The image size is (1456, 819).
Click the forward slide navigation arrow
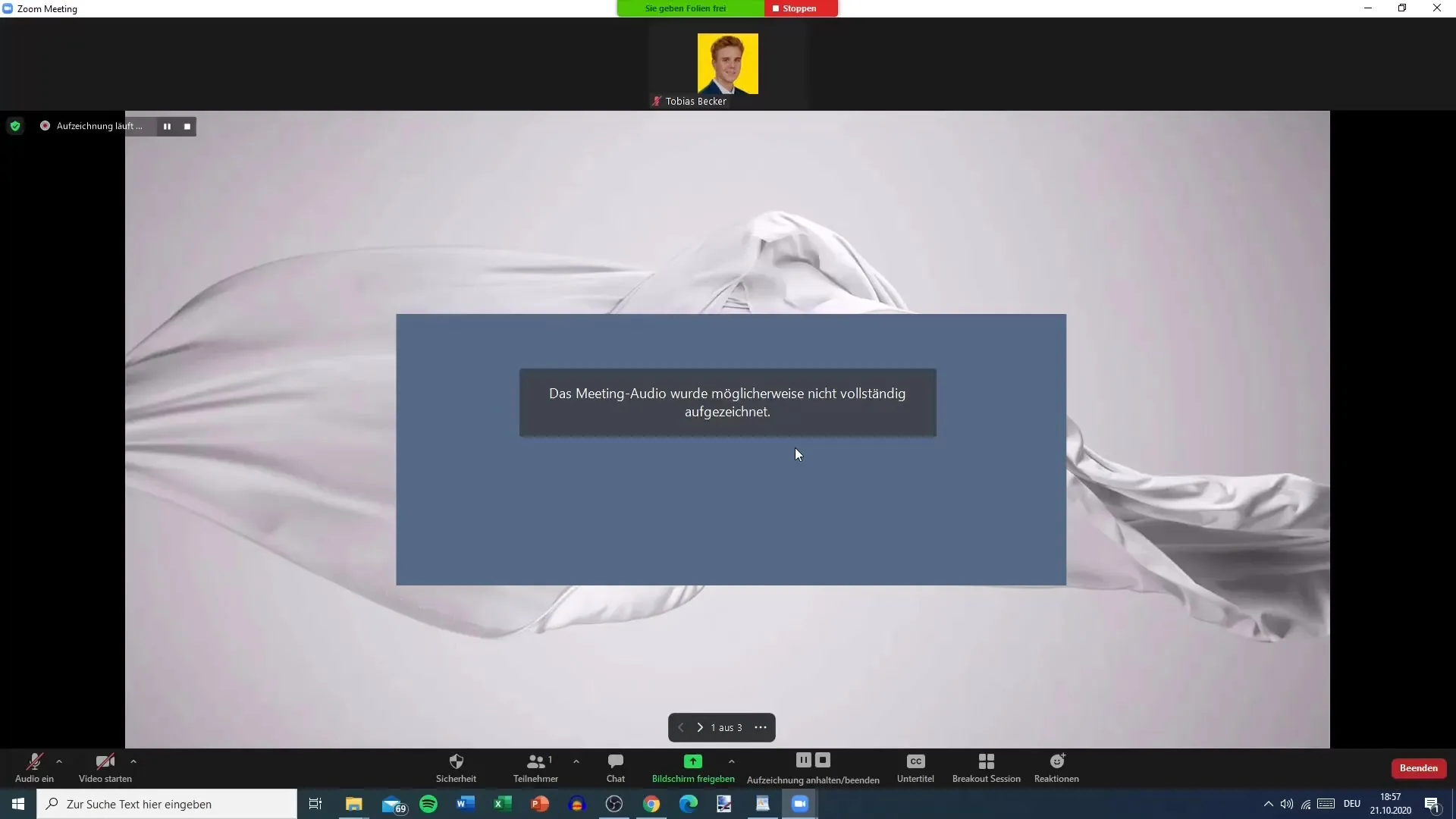pyautogui.click(x=699, y=727)
